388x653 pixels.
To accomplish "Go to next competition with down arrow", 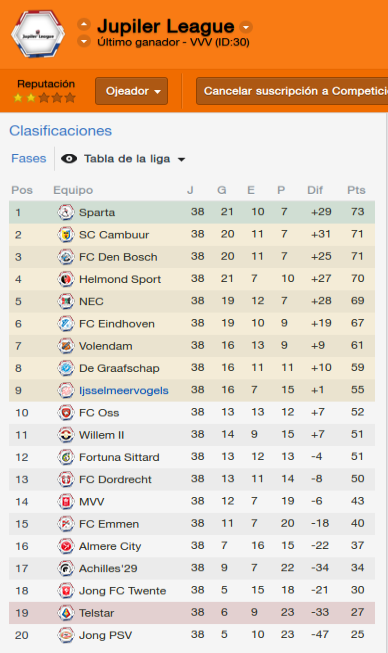I will (84, 42).
